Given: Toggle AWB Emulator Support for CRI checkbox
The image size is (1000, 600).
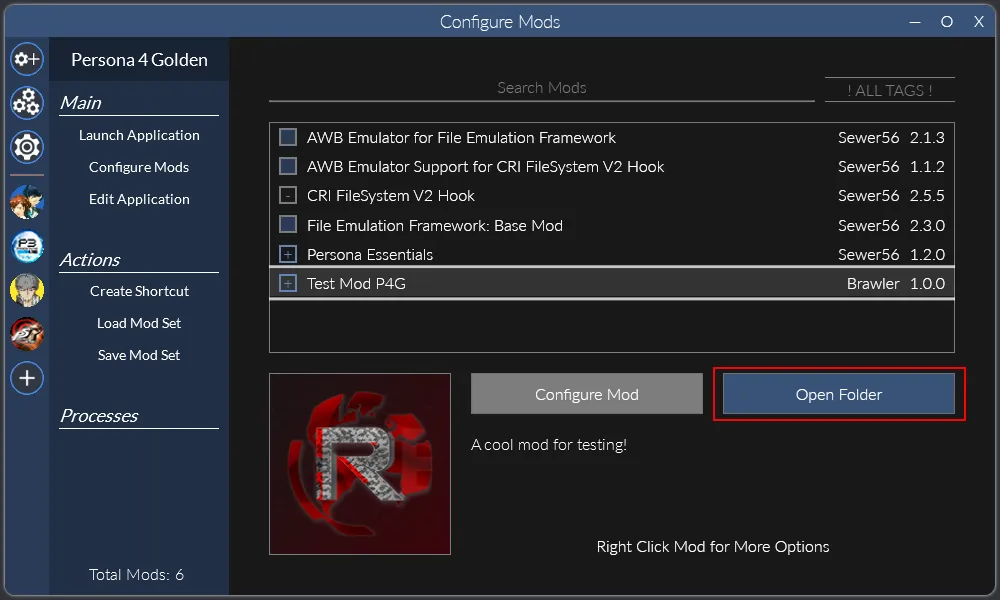Looking at the screenshot, I should click(x=288, y=166).
